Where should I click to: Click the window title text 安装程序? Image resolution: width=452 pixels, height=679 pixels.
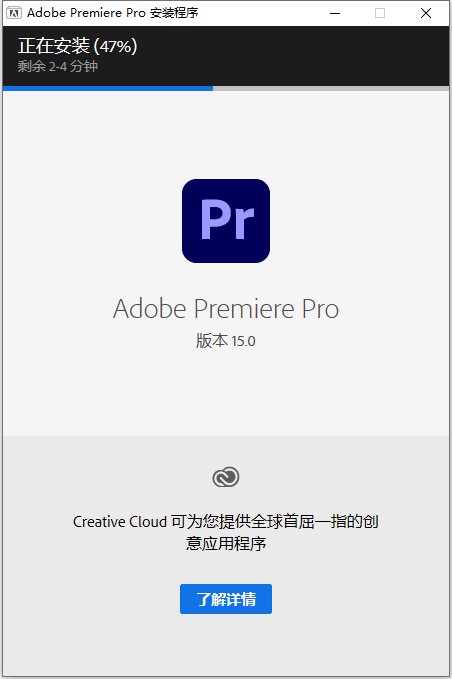pos(174,13)
